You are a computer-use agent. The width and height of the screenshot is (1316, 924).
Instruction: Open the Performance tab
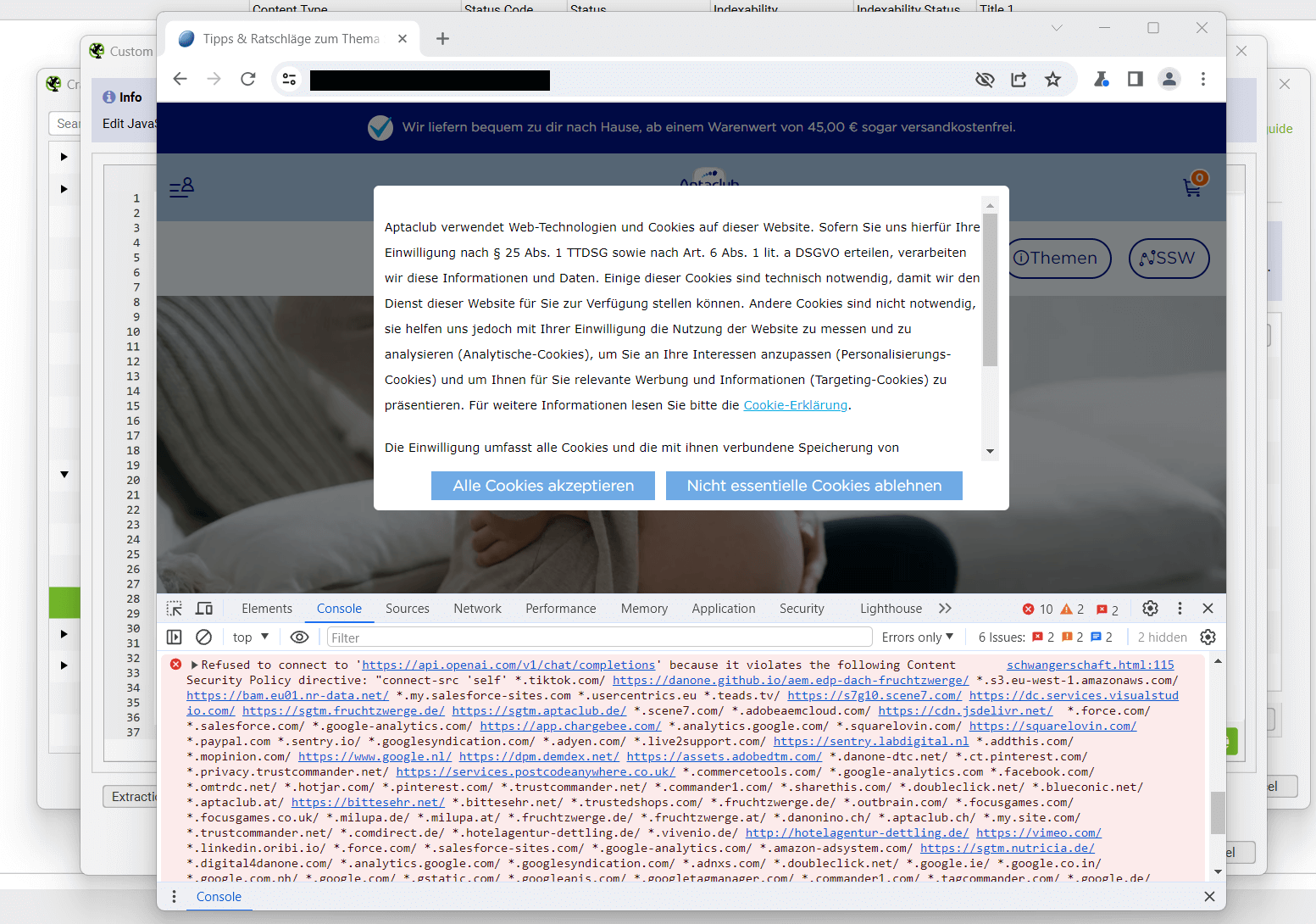[561, 609]
